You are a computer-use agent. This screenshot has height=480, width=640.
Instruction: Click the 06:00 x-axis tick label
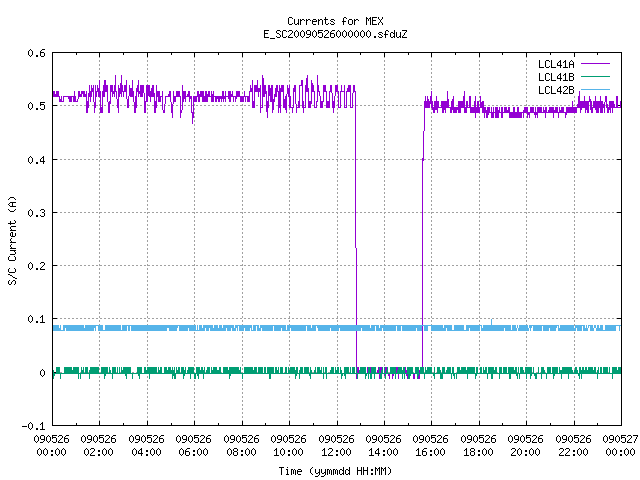coord(193,452)
